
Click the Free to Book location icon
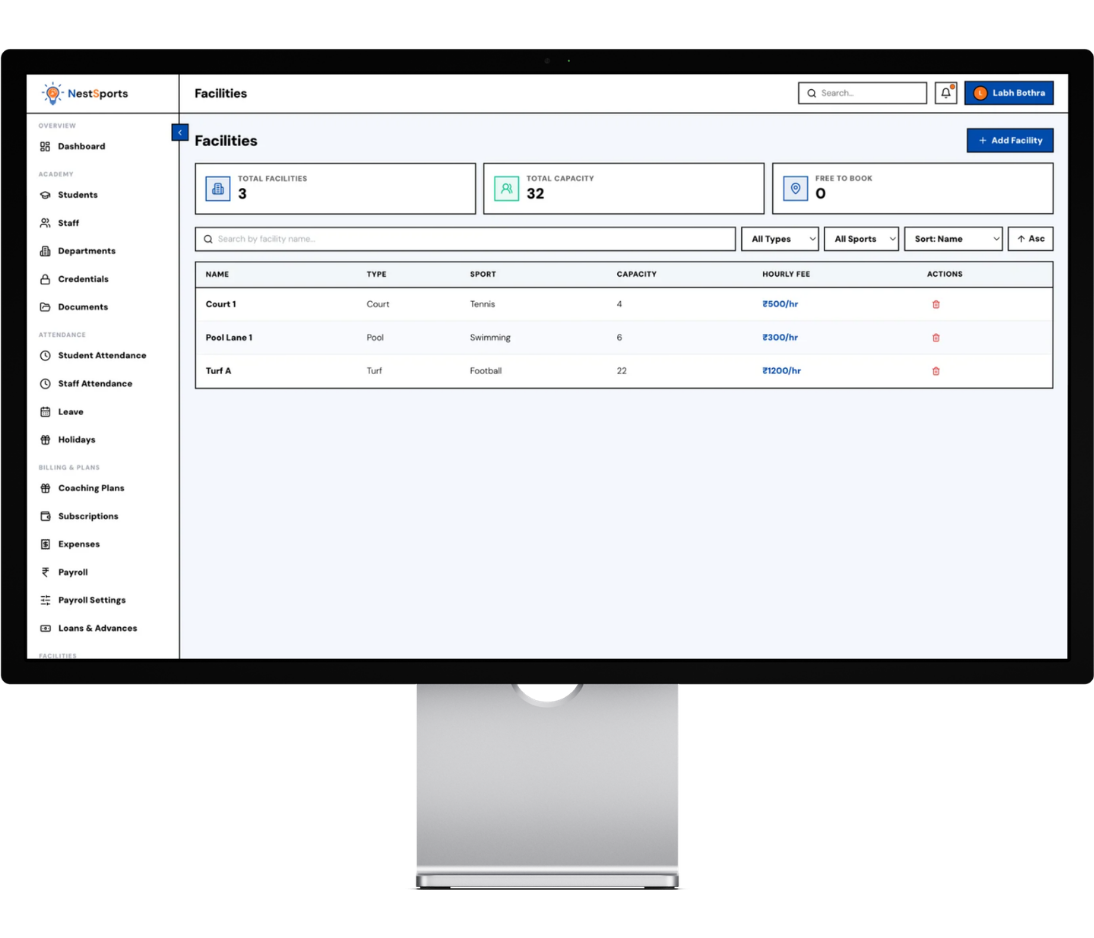pyautogui.click(x=795, y=188)
